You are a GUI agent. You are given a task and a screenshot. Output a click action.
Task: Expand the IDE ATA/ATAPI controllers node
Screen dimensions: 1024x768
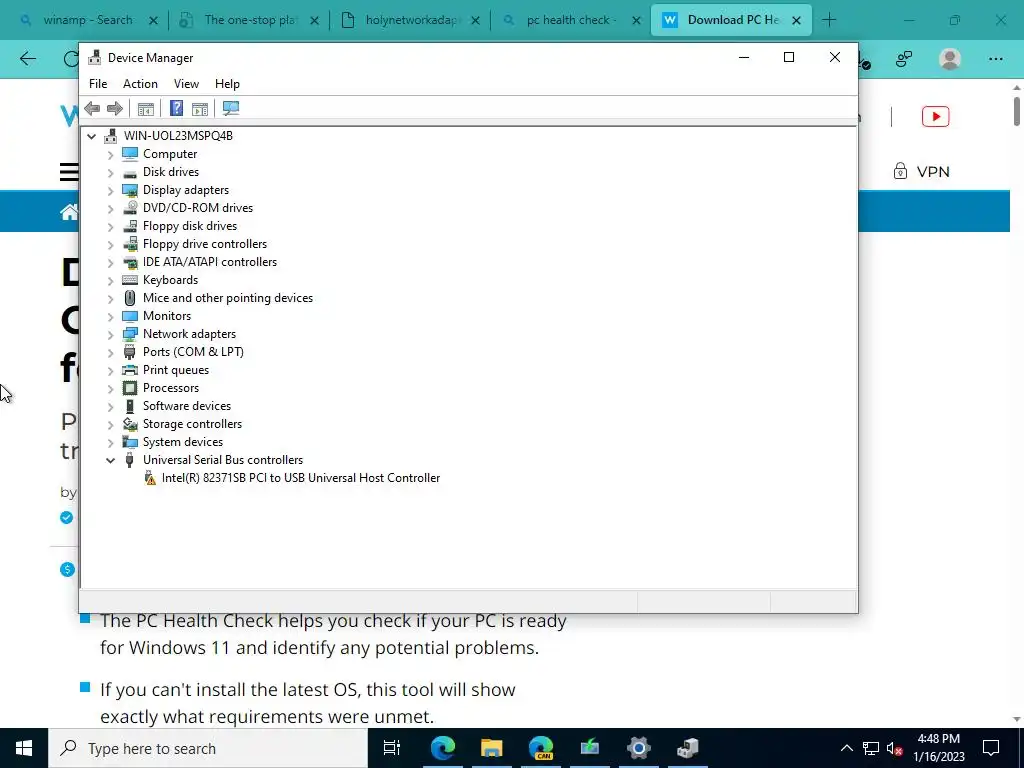[x=110, y=263]
